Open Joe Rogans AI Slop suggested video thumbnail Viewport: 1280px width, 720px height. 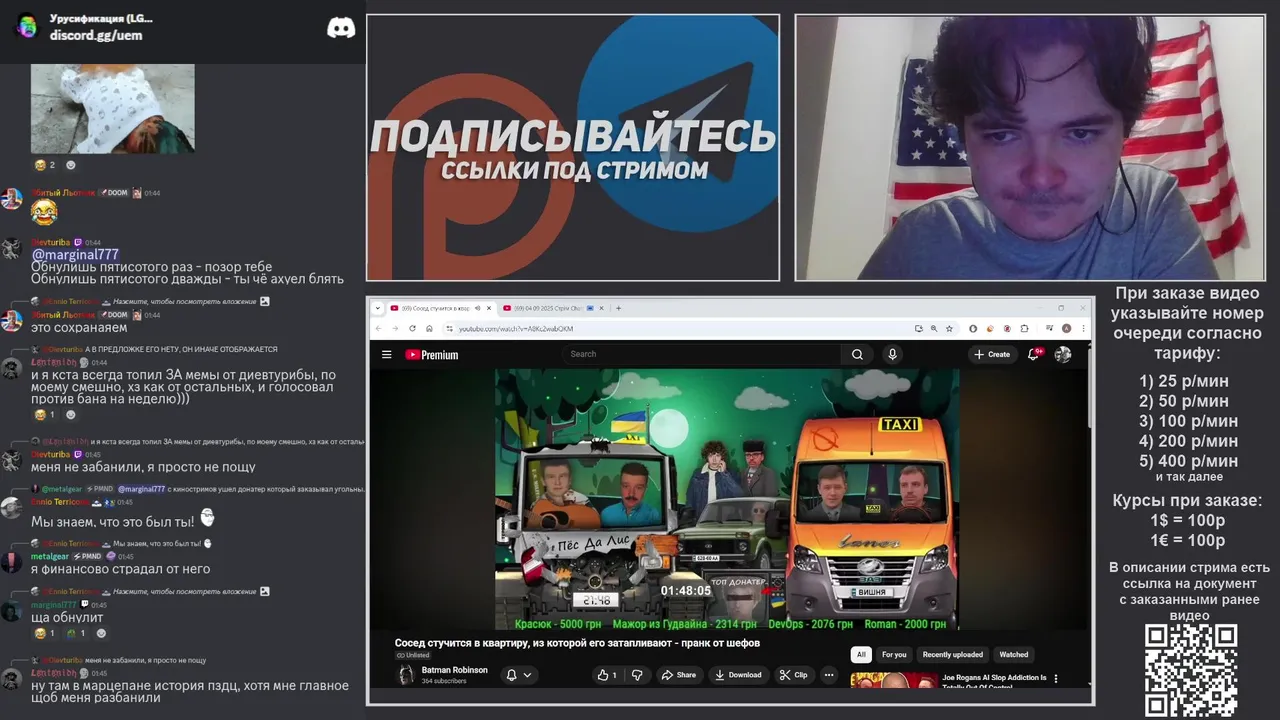(x=893, y=680)
